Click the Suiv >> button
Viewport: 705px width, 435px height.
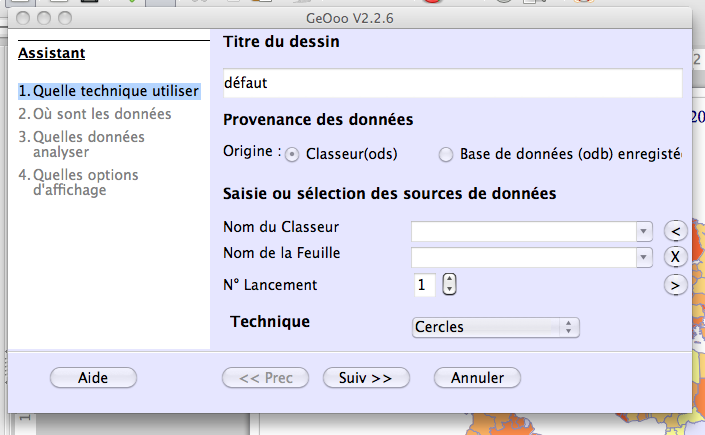coord(366,377)
